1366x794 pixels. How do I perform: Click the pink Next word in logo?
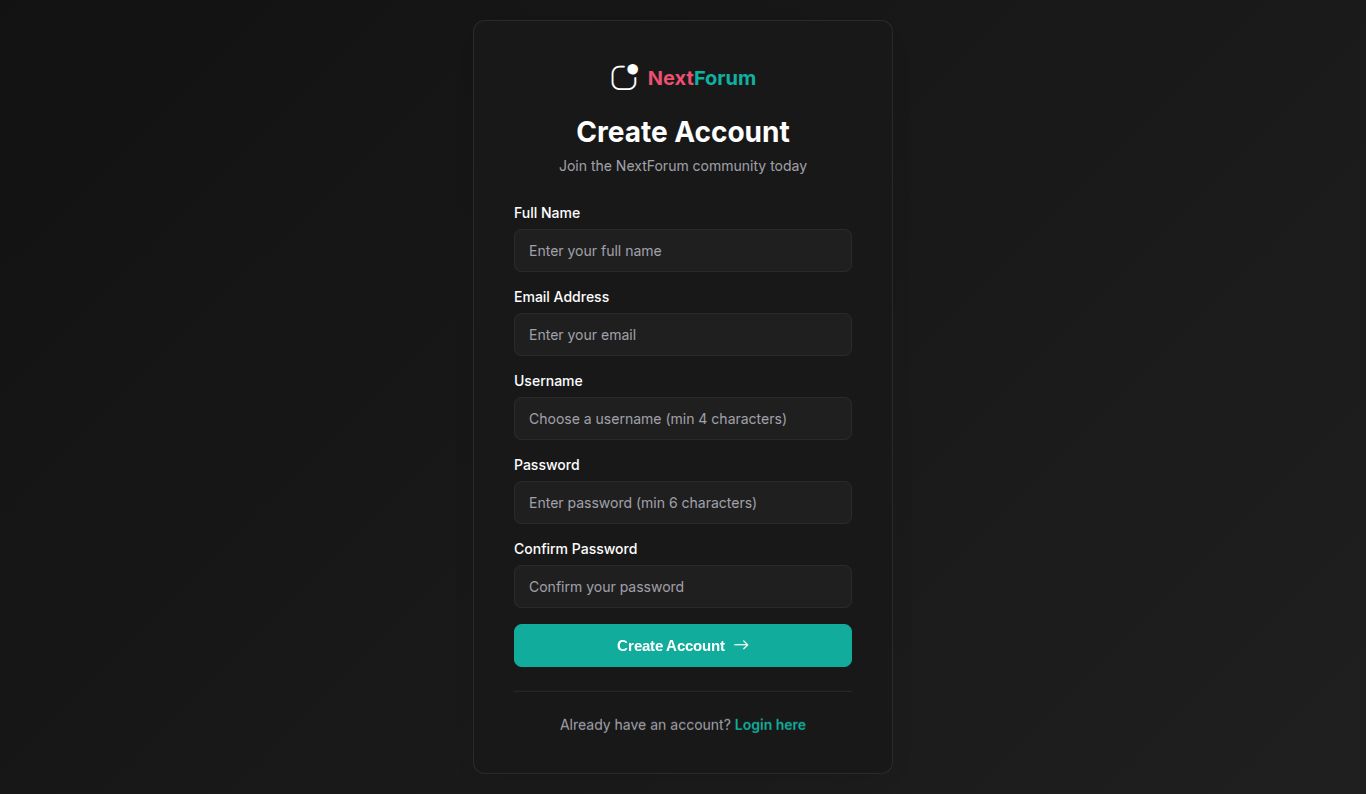[670, 78]
